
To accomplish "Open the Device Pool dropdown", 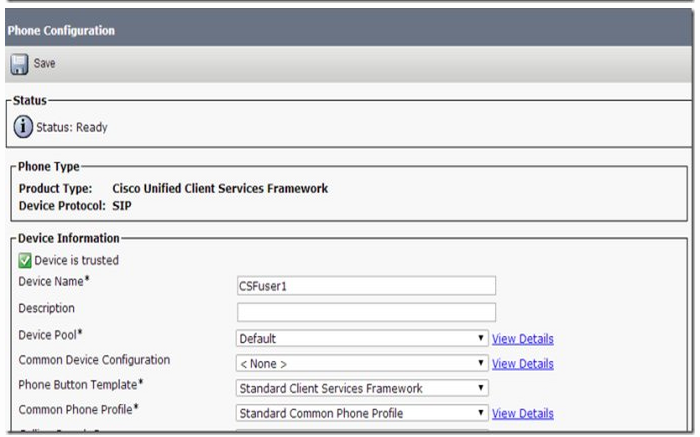I will coord(362,338).
